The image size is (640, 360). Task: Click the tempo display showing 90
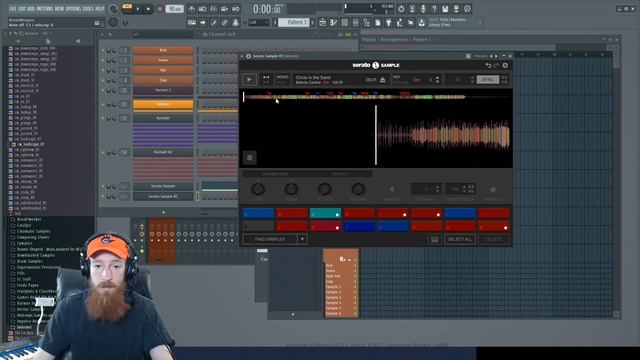174,9
